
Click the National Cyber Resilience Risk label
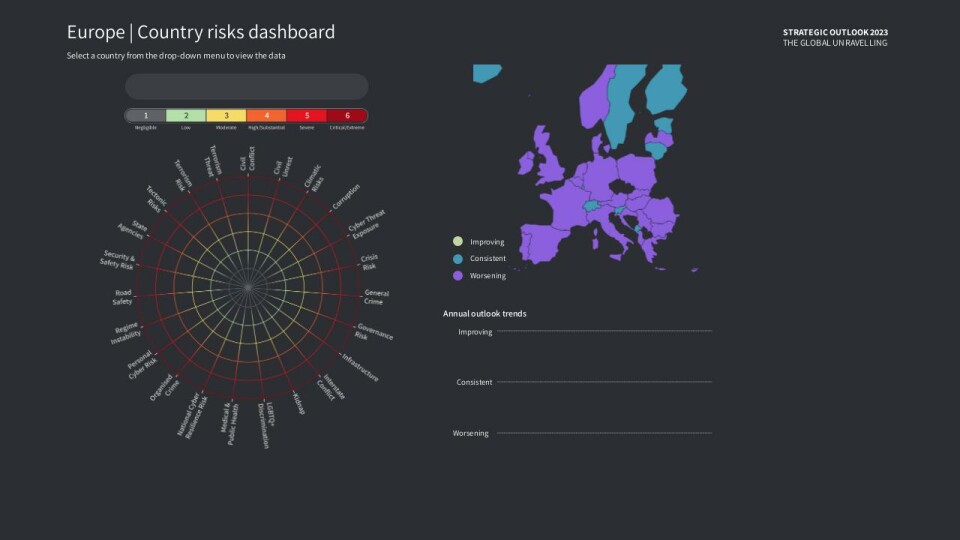coord(193,416)
